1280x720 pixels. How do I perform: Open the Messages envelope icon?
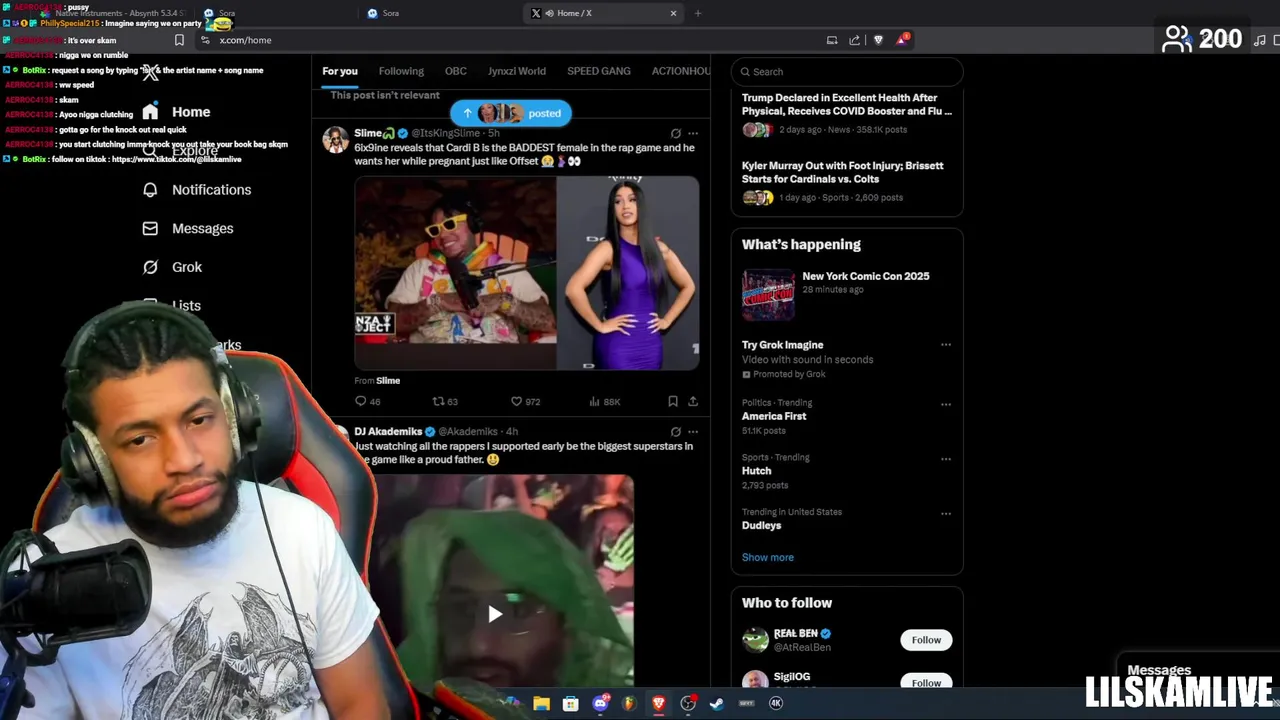click(x=150, y=228)
